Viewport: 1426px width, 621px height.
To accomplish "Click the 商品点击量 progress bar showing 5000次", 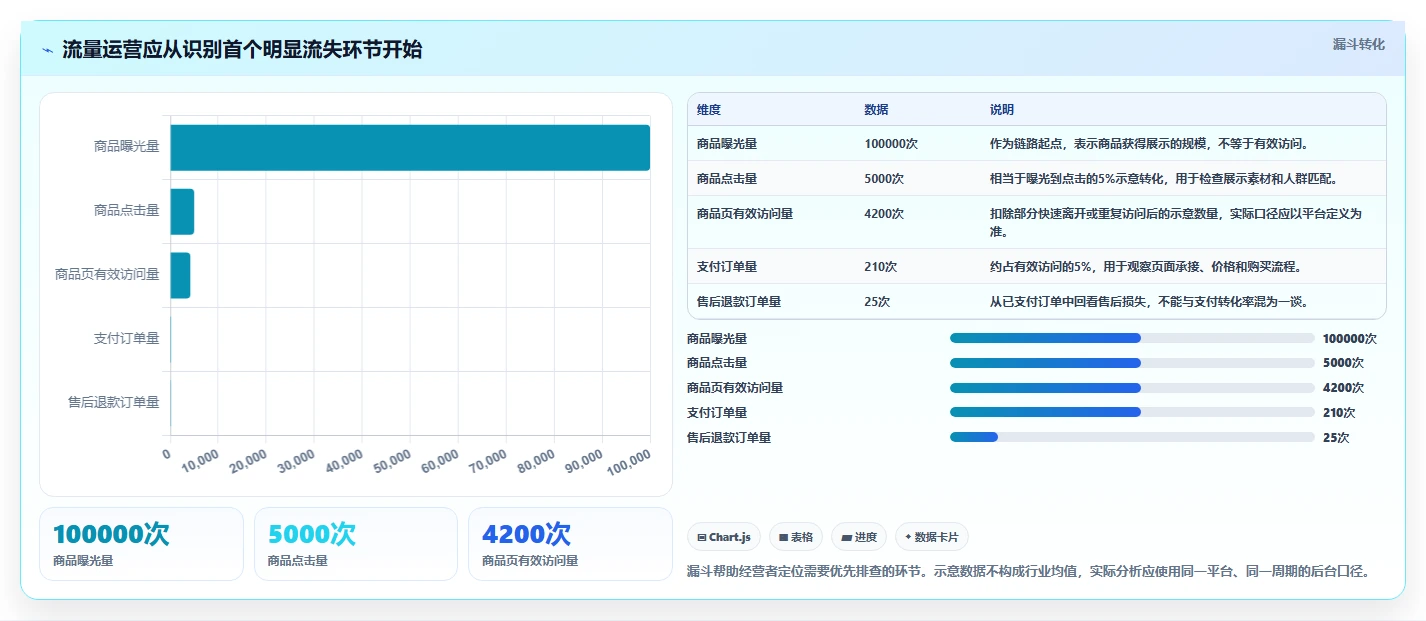I will (1132, 363).
